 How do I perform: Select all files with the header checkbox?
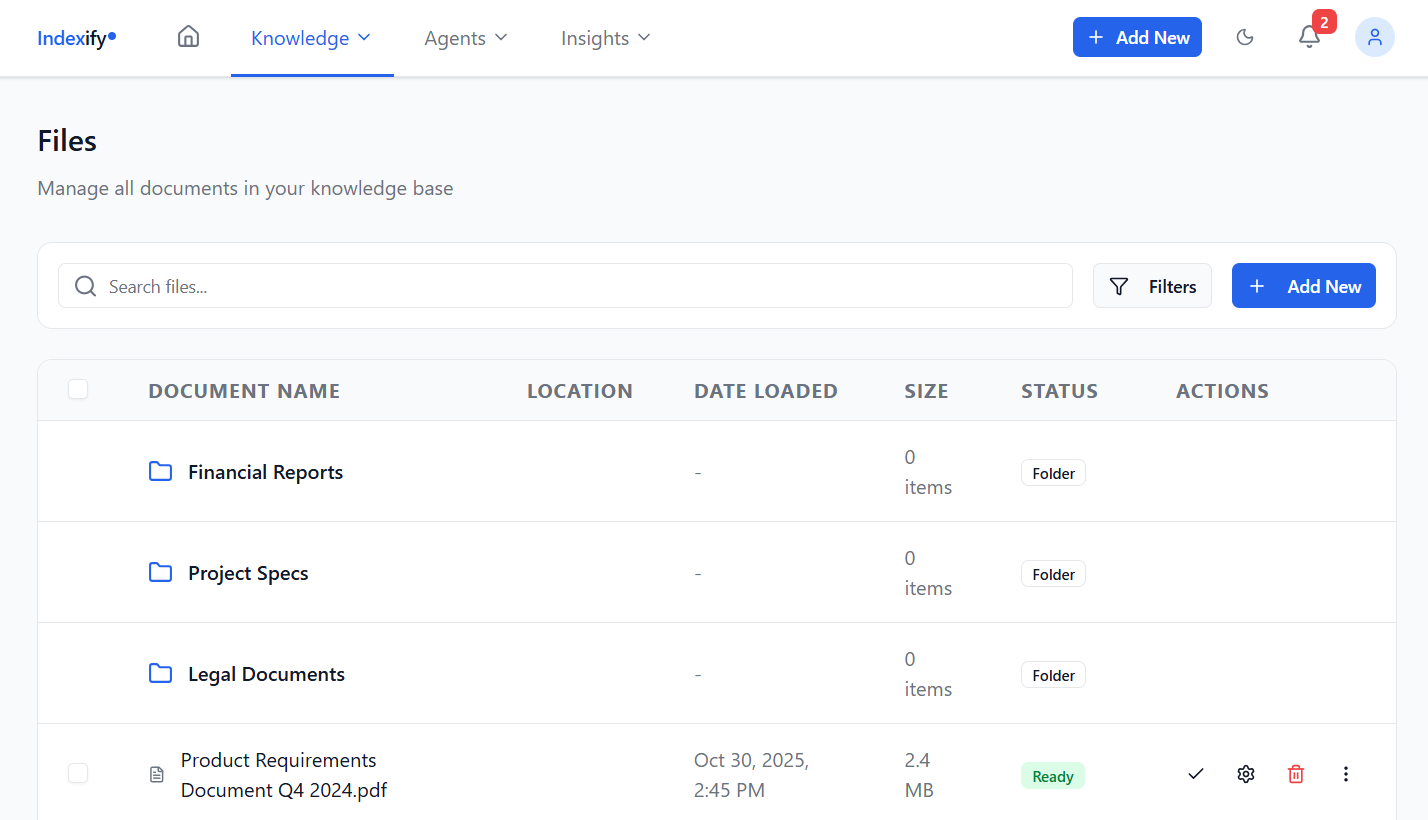pyautogui.click(x=77, y=389)
